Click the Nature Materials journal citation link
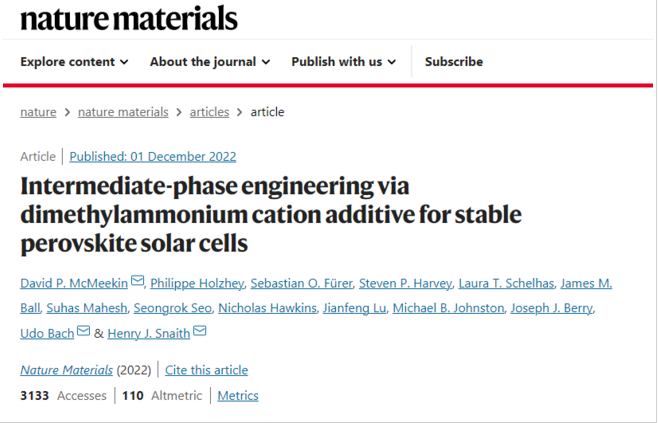658x423 pixels. click(x=66, y=370)
